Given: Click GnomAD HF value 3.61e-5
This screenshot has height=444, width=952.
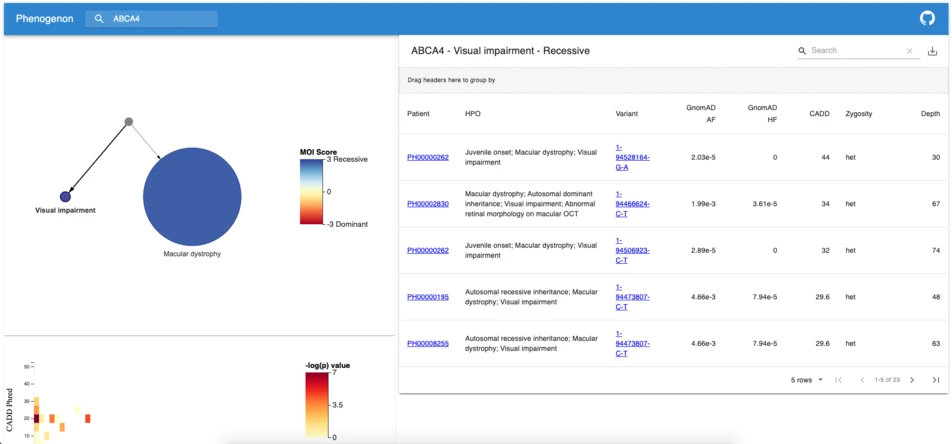Looking at the screenshot, I should 765,204.
